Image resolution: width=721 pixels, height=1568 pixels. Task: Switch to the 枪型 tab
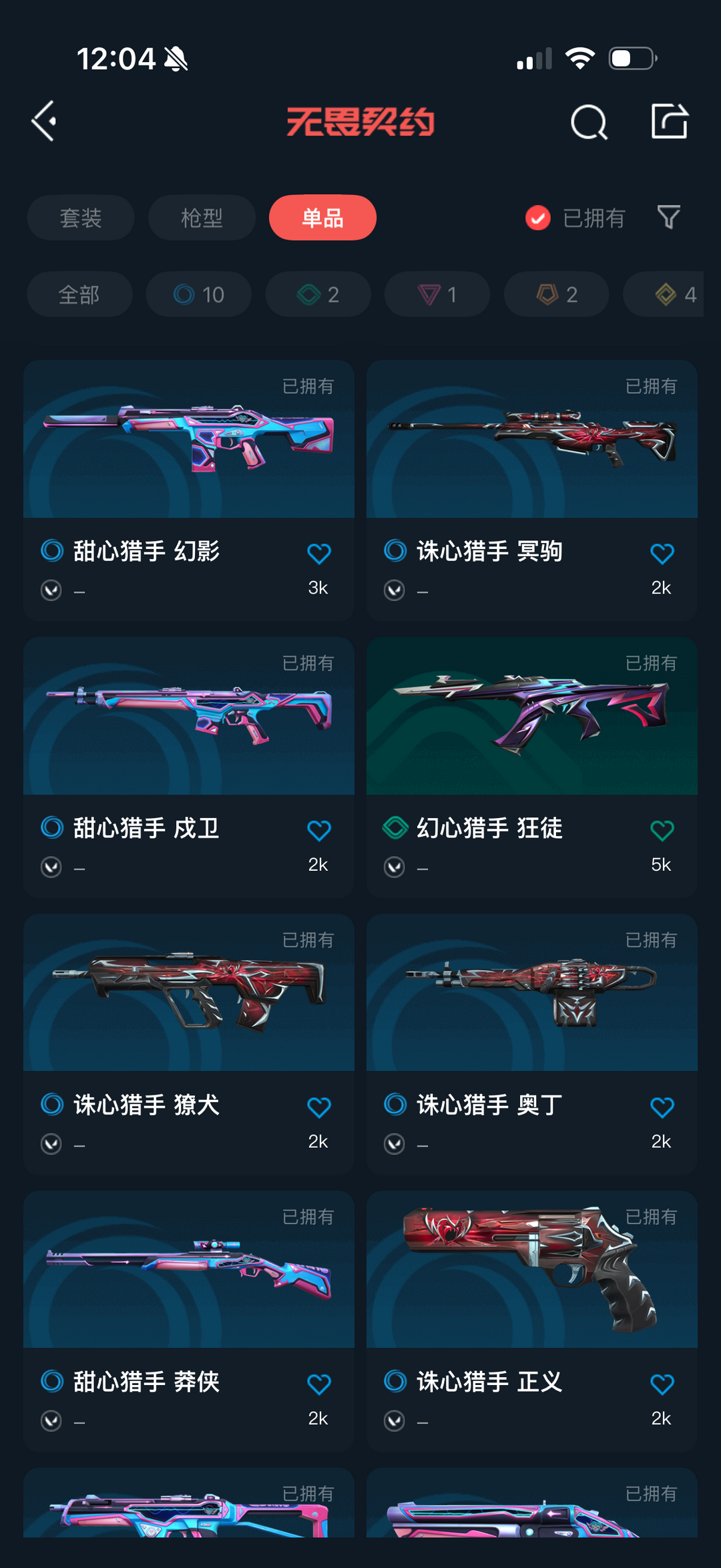point(202,218)
